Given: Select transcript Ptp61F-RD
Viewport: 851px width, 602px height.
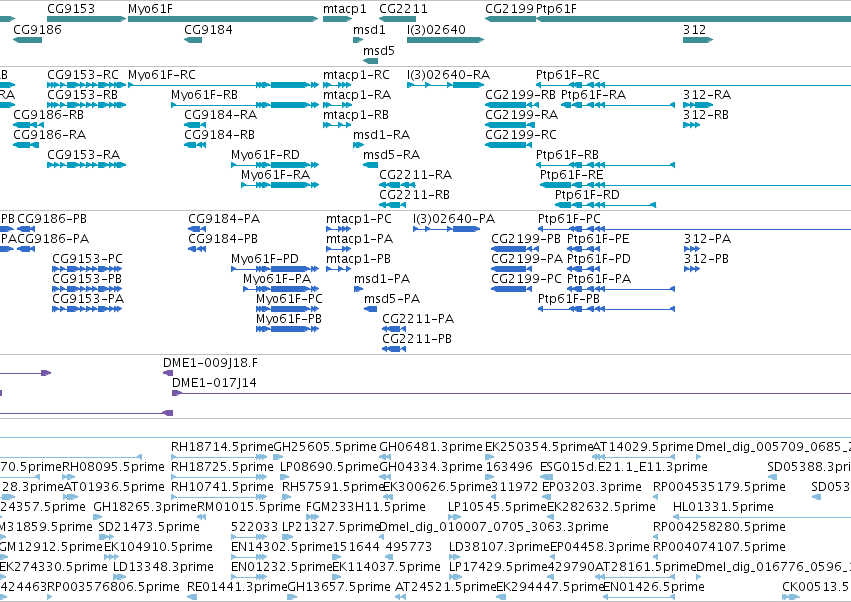Looking at the screenshot, I should click(605, 205).
